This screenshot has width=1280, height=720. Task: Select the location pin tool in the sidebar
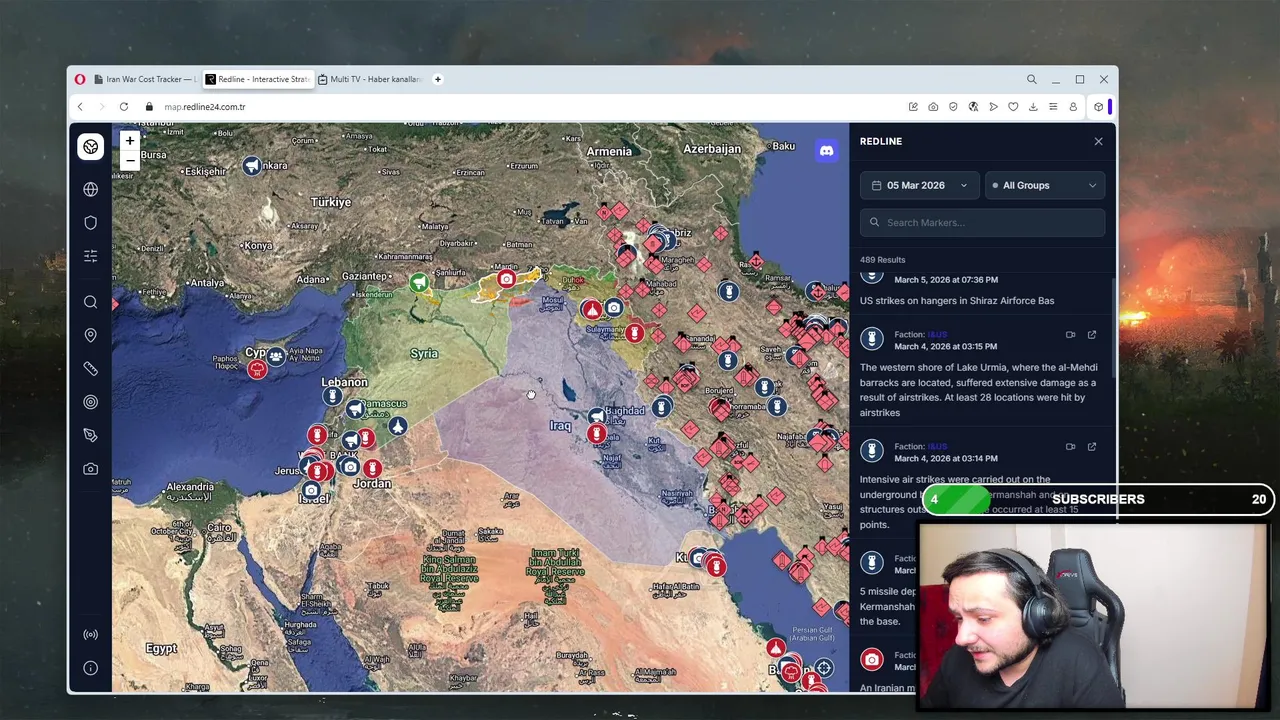(90, 335)
